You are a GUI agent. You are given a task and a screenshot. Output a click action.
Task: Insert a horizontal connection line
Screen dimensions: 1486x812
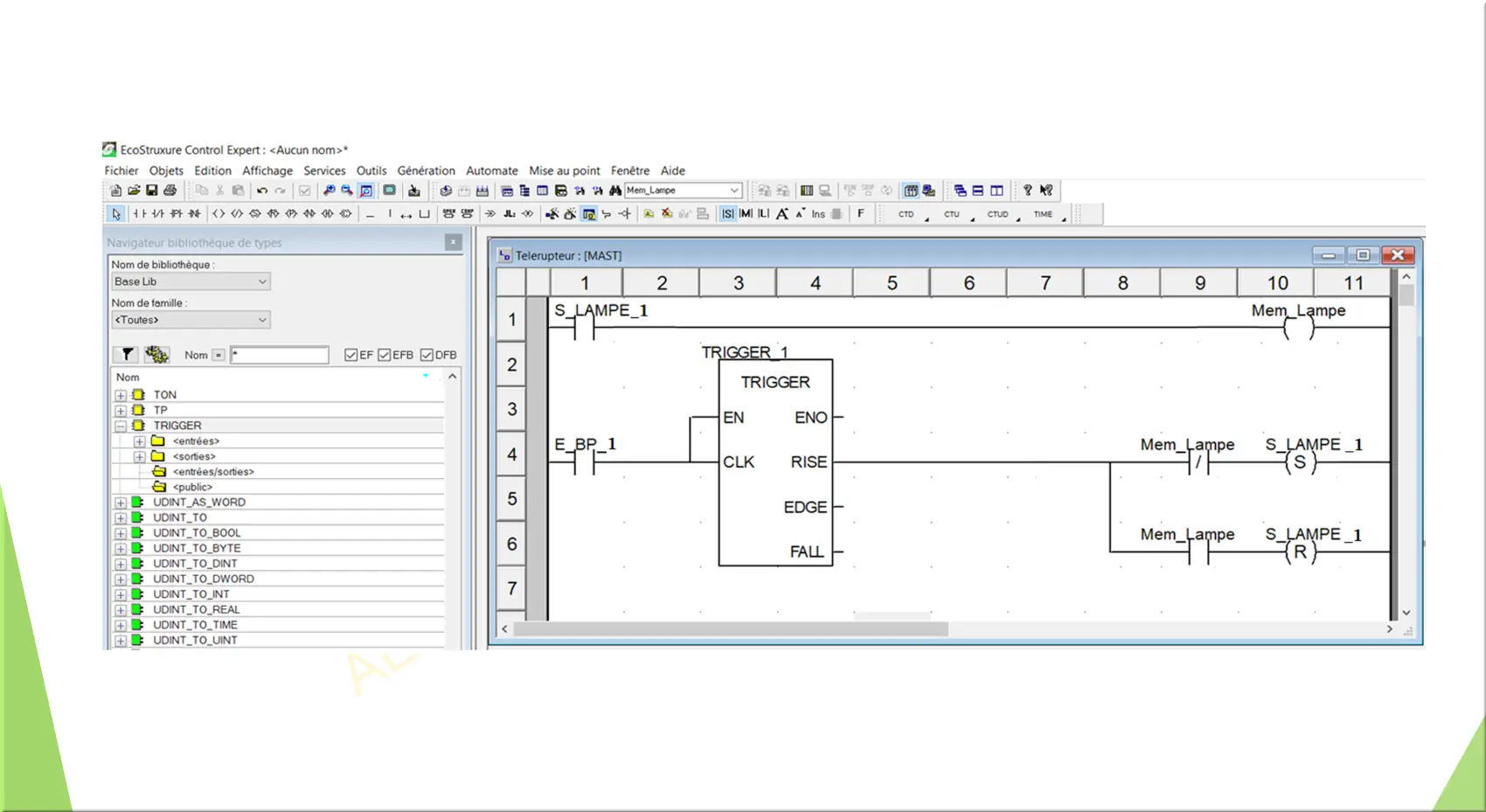[x=370, y=214]
